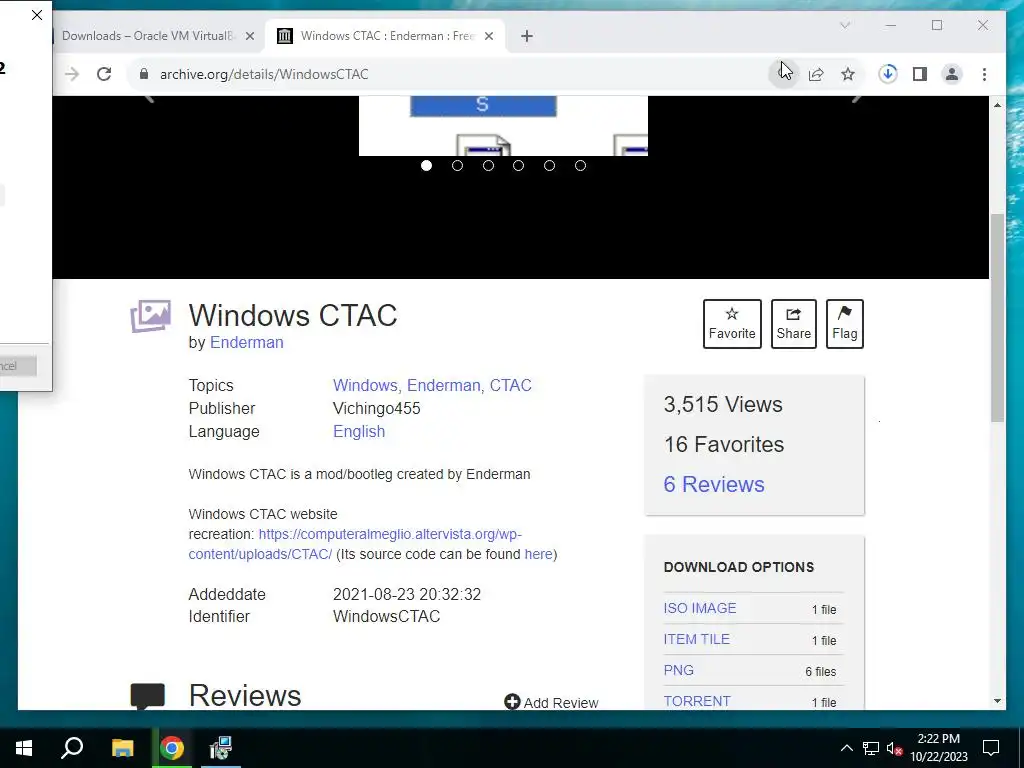Click the page's vertical scrollbar thumb
Viewport: 1024px width, 768px height.
pyautogui.click(x=997, y=317)
